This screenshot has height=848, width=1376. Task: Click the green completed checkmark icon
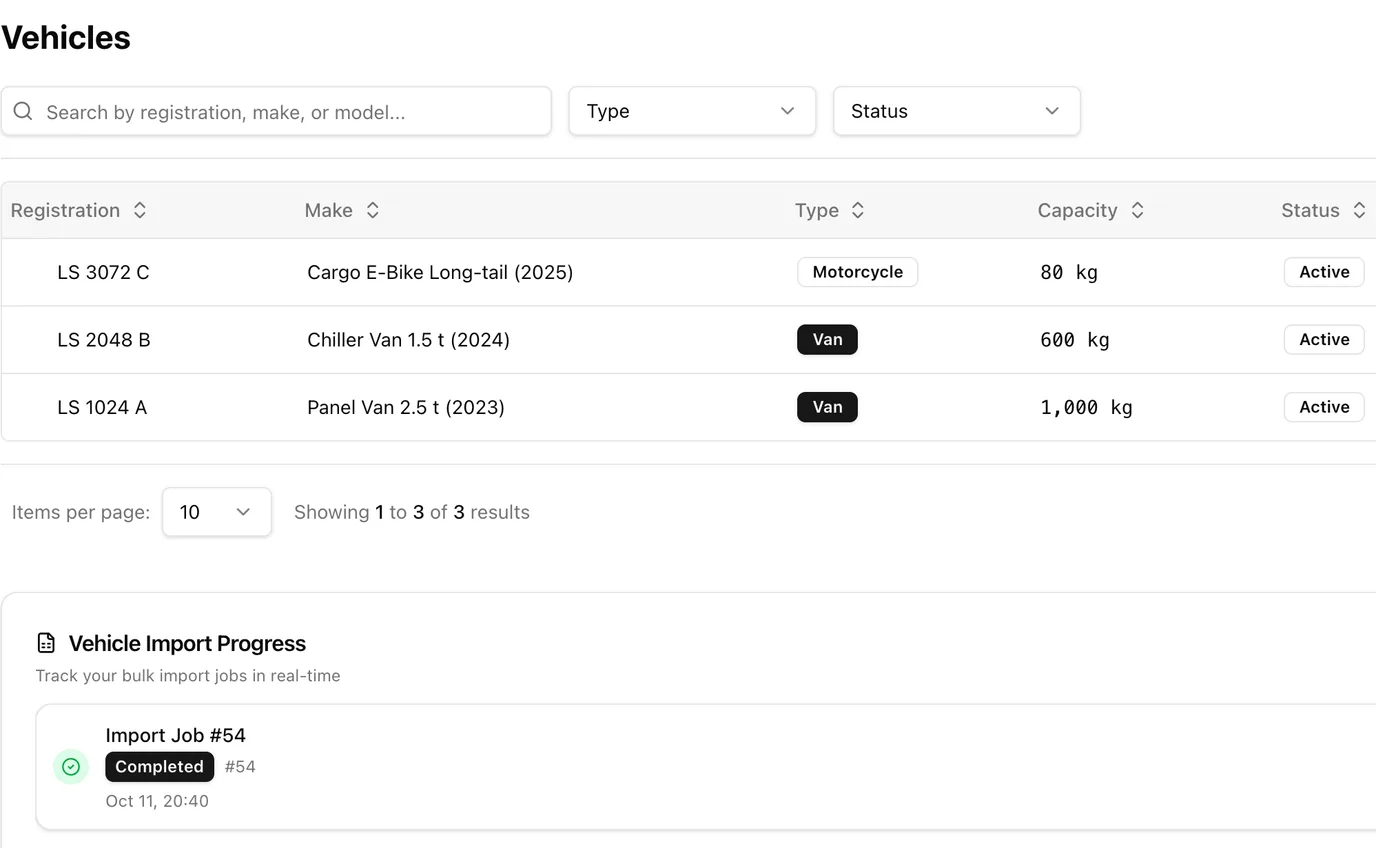pyautogui.click(x=71, y=767)
